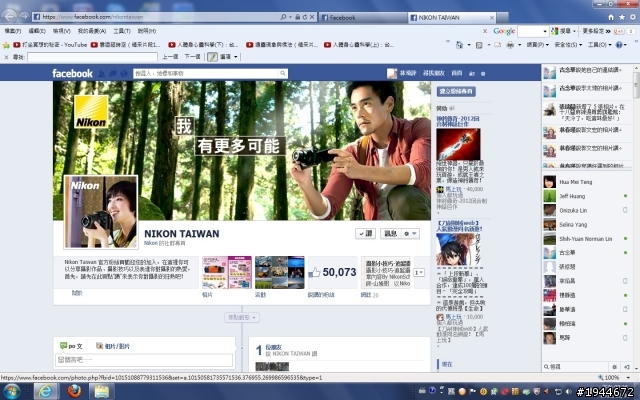This screenshot has height=400, width=640.
Task: Open Internet Explorer from the taskbar
Action: tap(45, 391)
